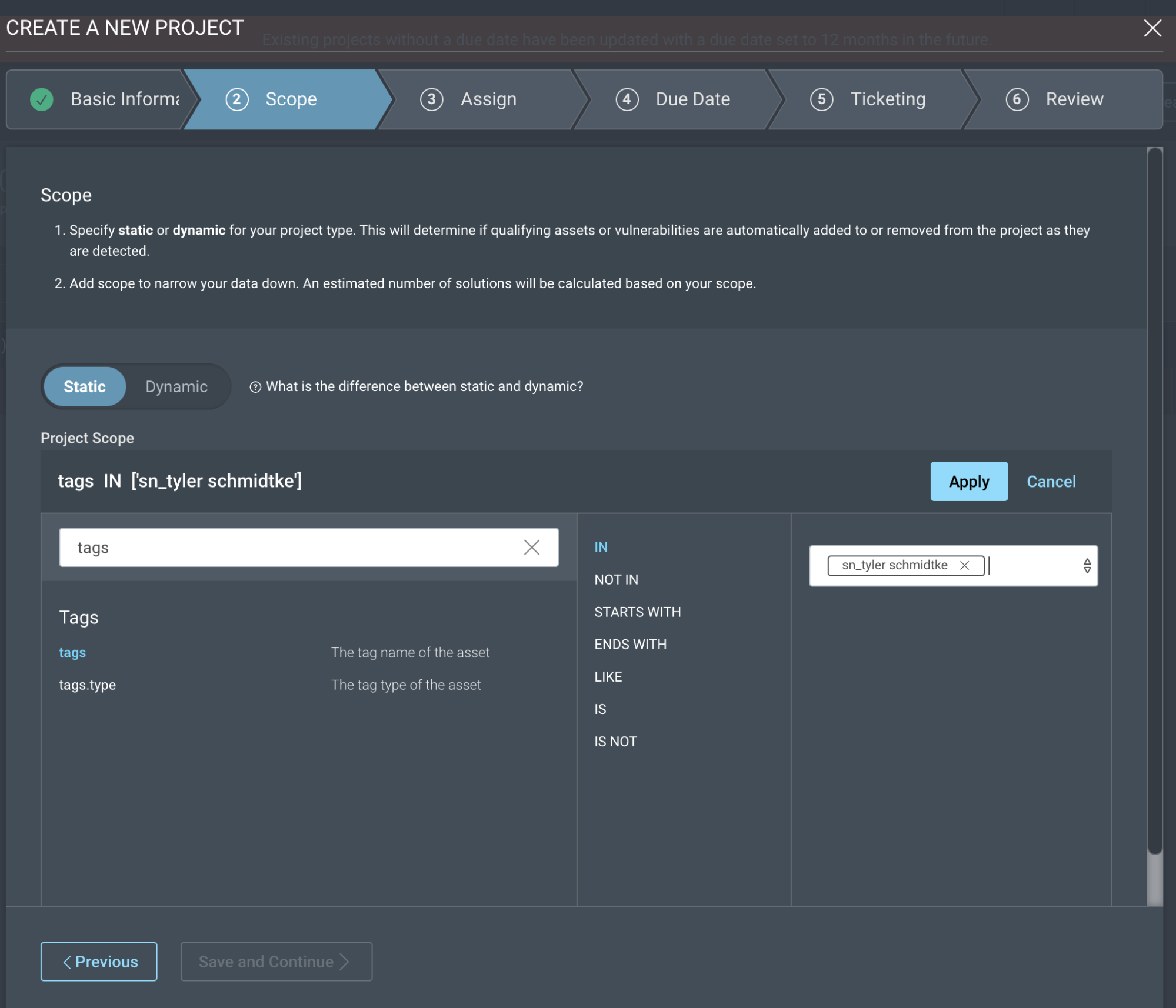Click the green Basic Information checkmark icon
The height and width of the screenshot is (1008, 1176).
pyautogui.click(x=42, y=99)
